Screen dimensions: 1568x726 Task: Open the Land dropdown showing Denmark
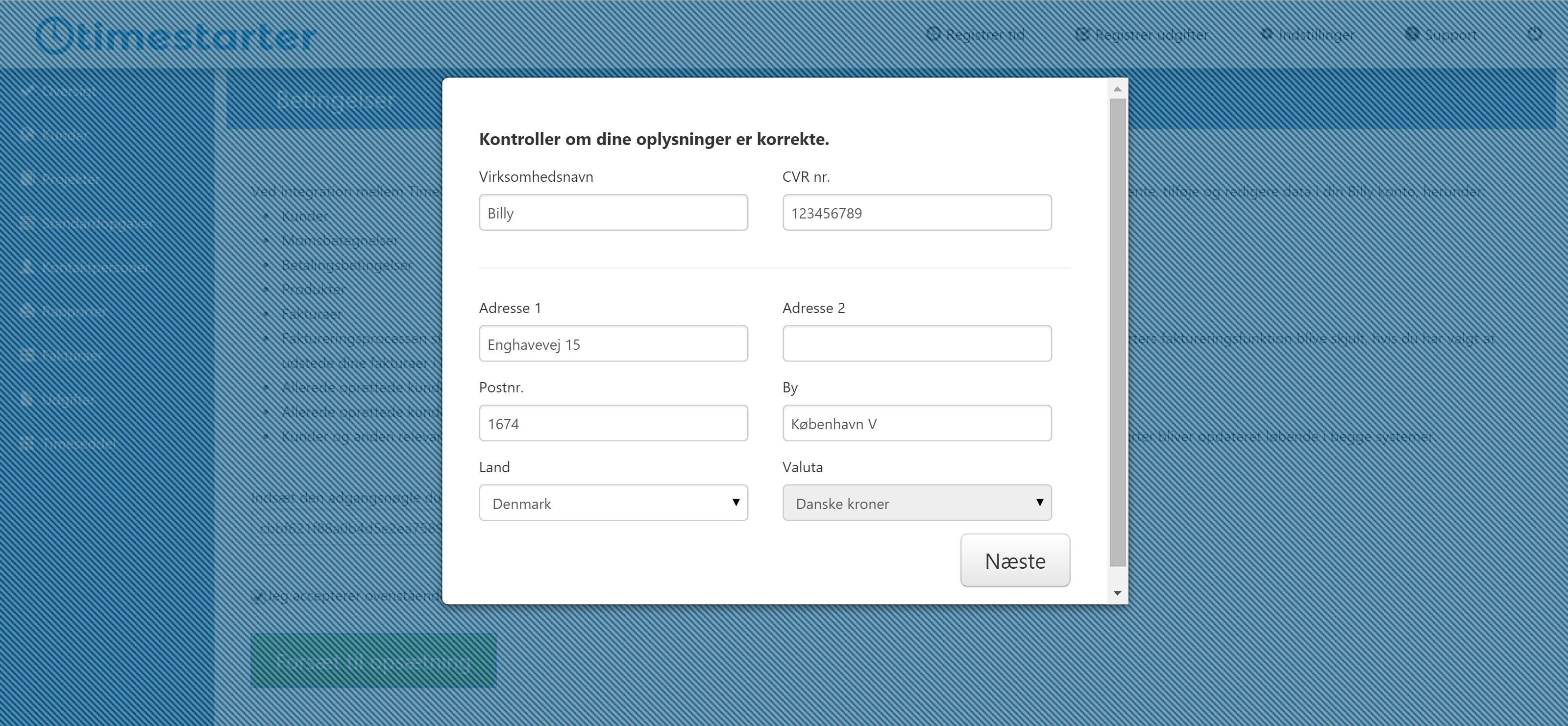coord(613,503)
